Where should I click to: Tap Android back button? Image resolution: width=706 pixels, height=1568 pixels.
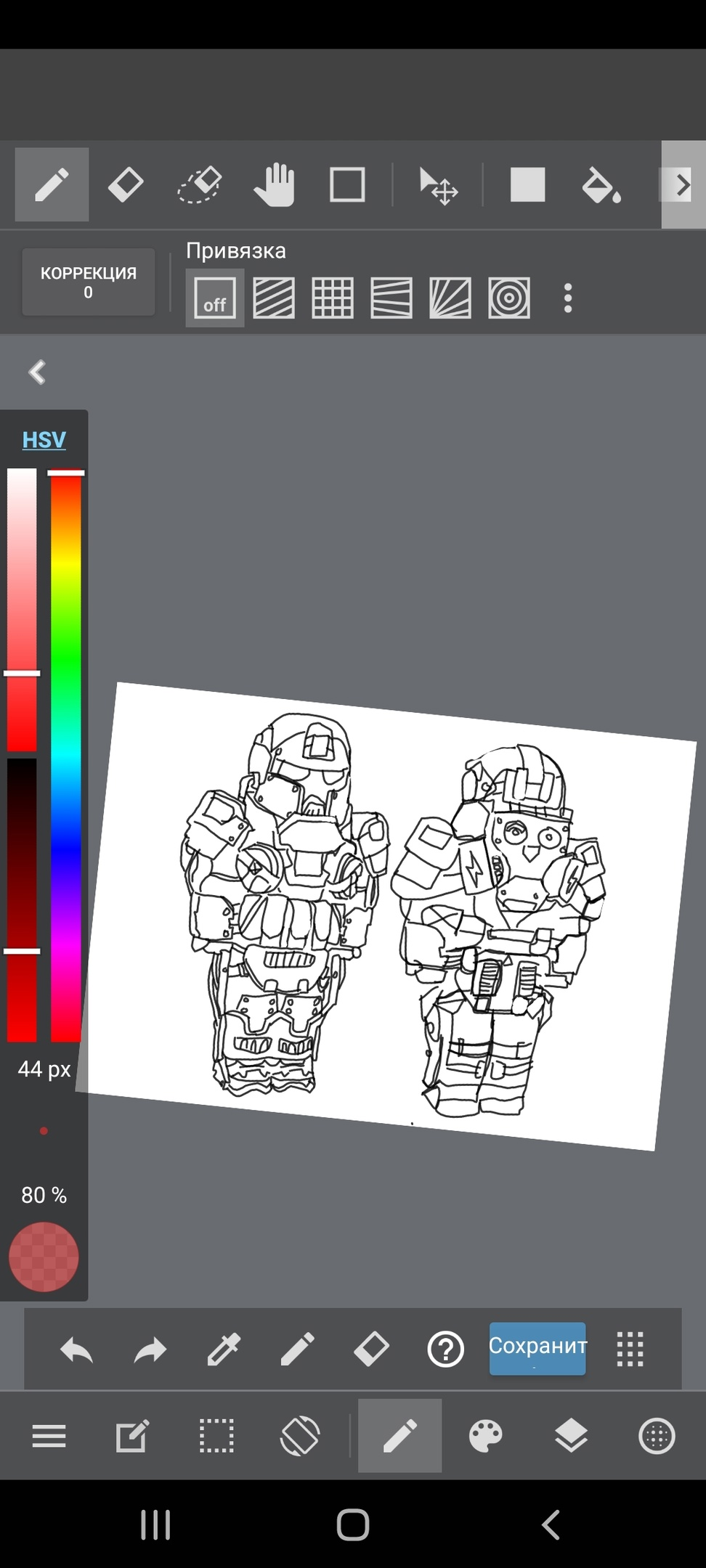click(x=551, y=1524)
